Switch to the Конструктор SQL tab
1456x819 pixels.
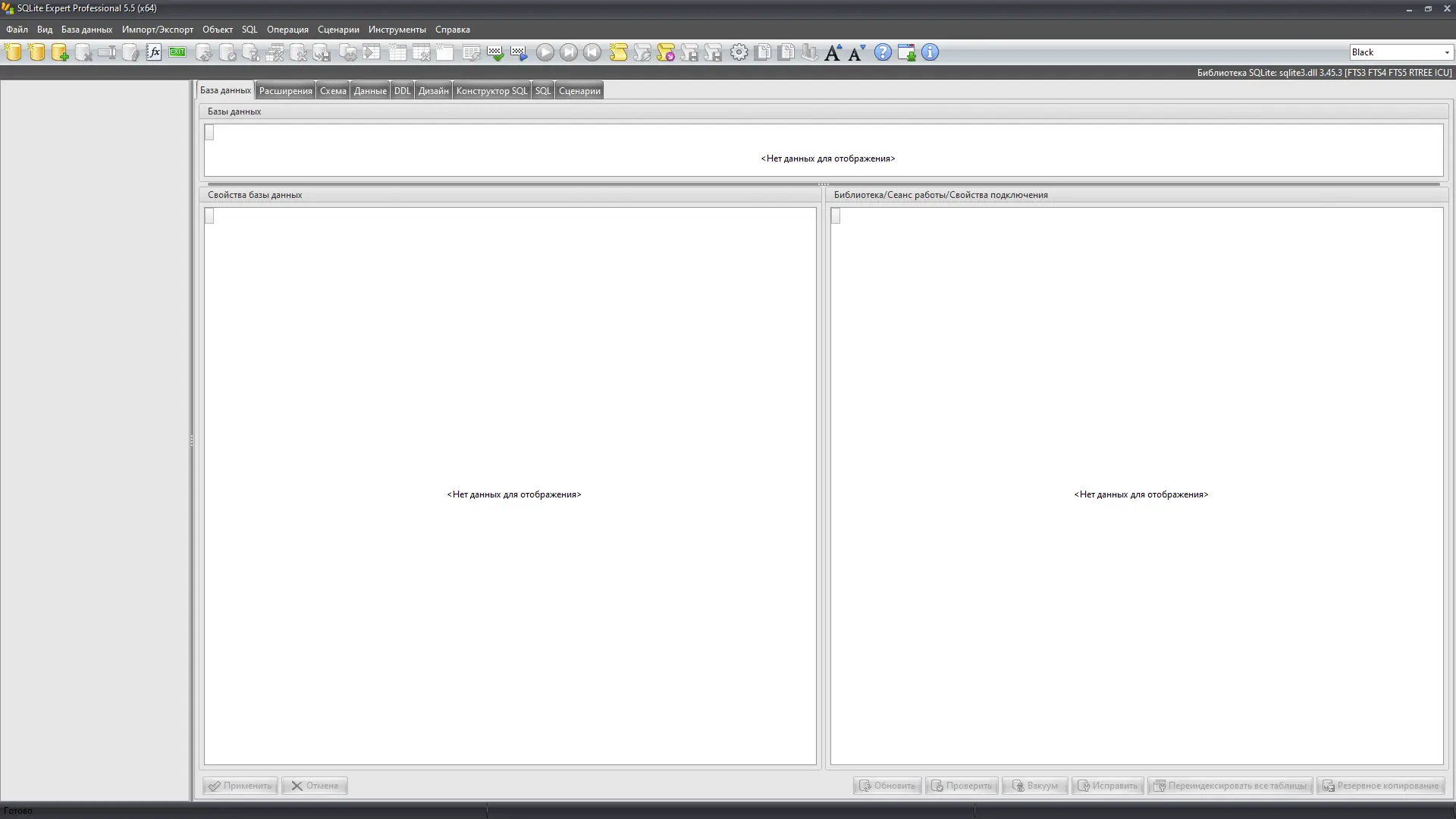coord(491,91)
